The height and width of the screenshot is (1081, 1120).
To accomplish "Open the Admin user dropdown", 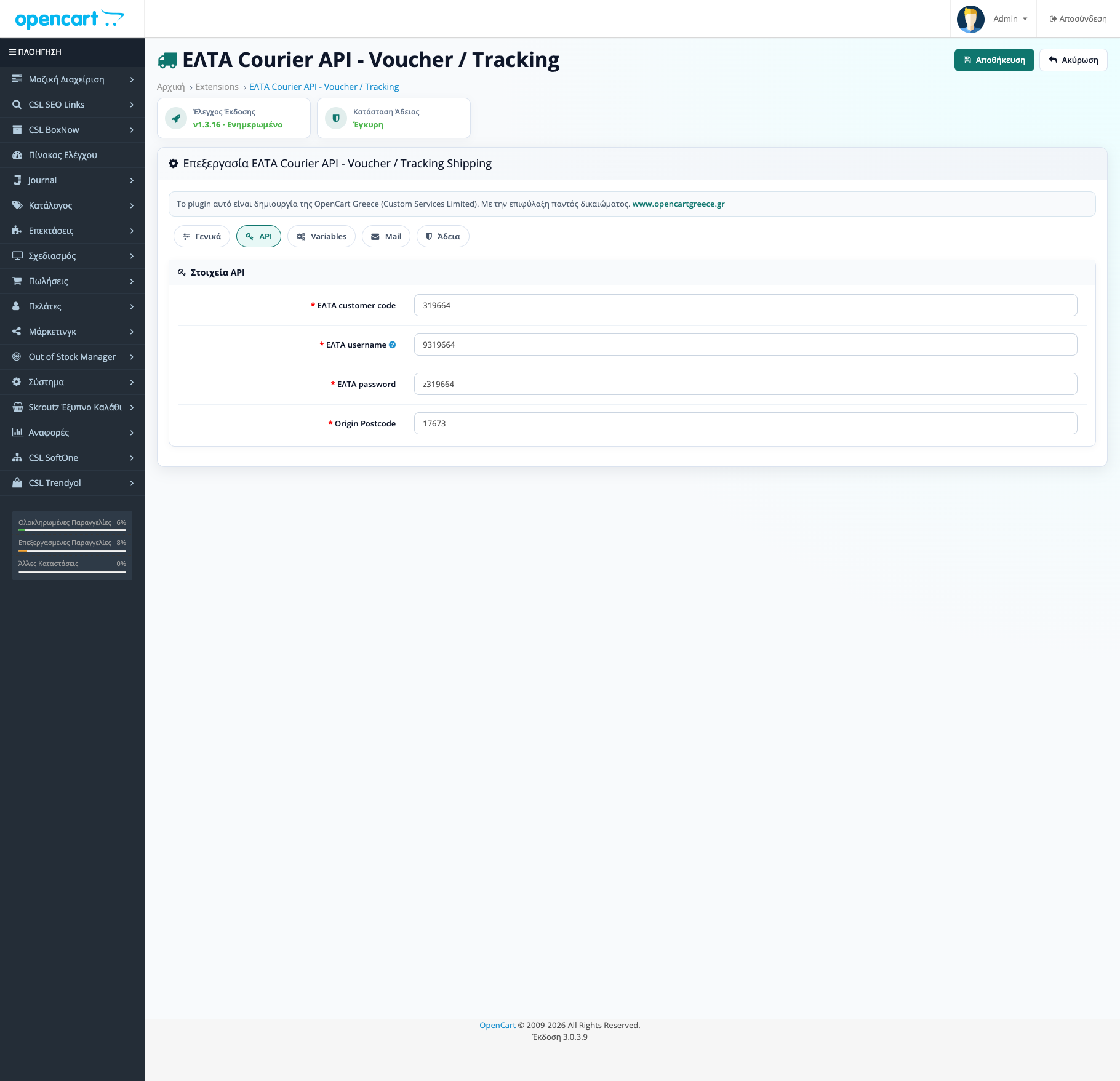I will point(1010,19).
